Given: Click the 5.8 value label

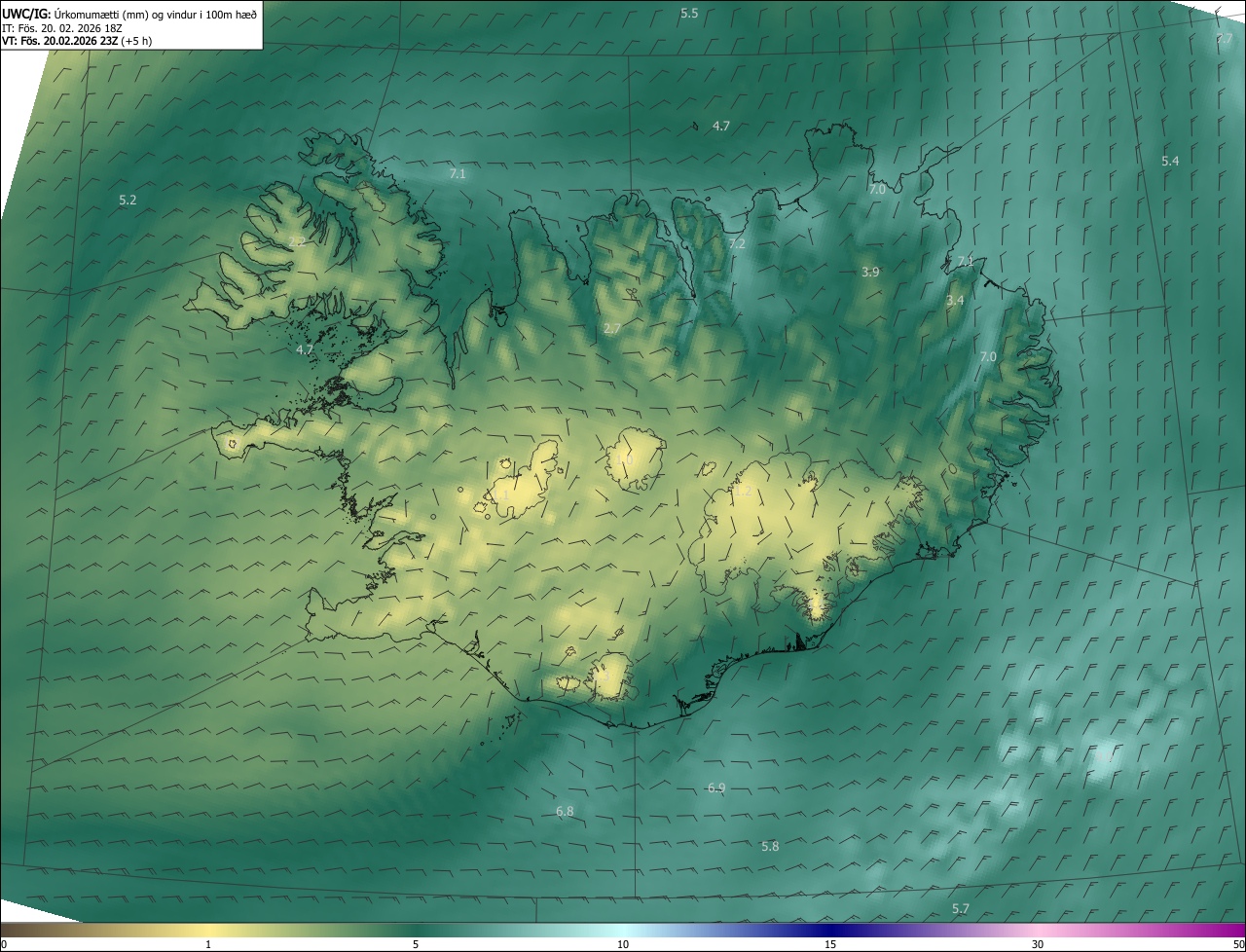Looking at the screenshot, I should point(770,847).
